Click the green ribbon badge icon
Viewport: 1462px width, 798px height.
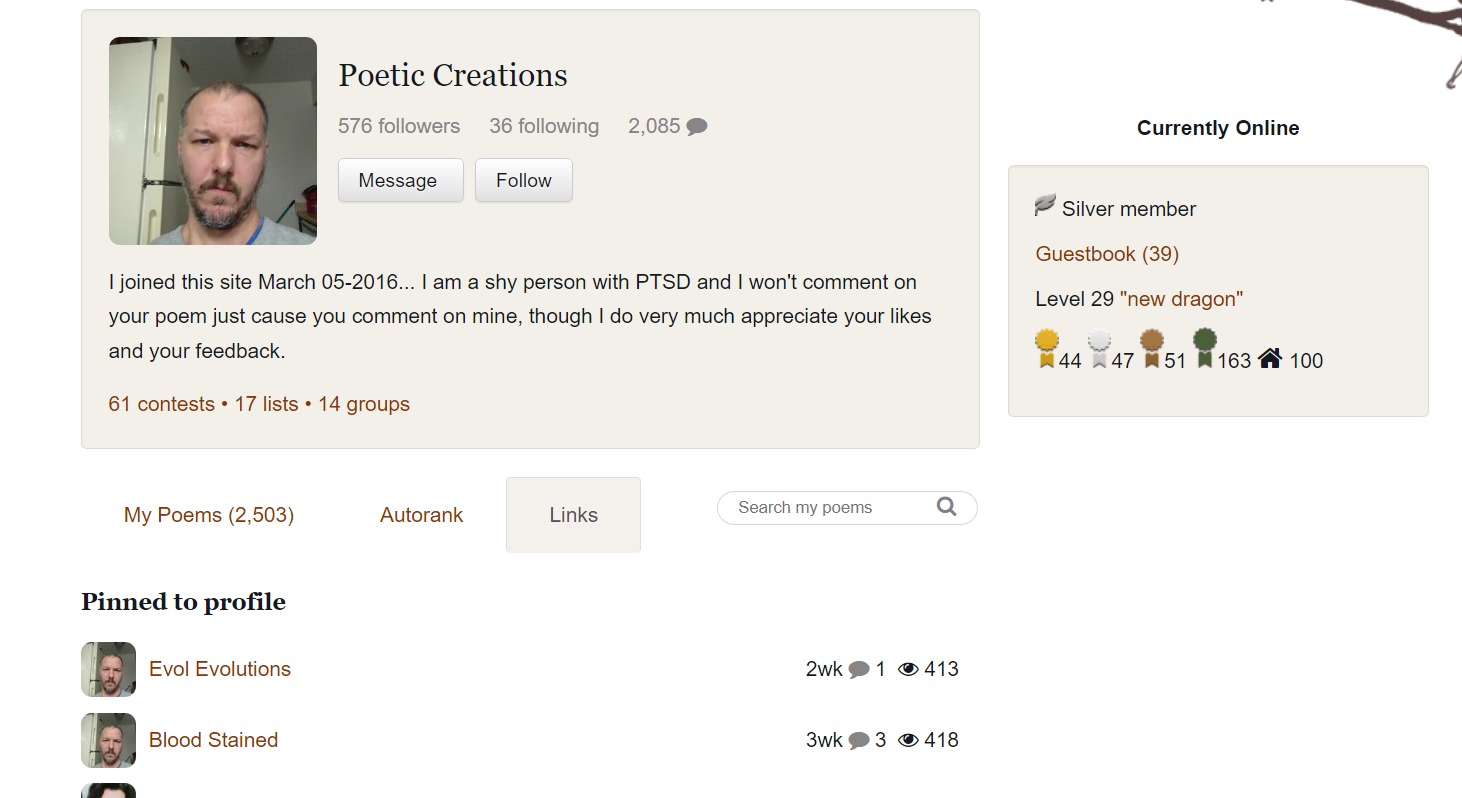pyautogui.click(x=1205, y=349)
